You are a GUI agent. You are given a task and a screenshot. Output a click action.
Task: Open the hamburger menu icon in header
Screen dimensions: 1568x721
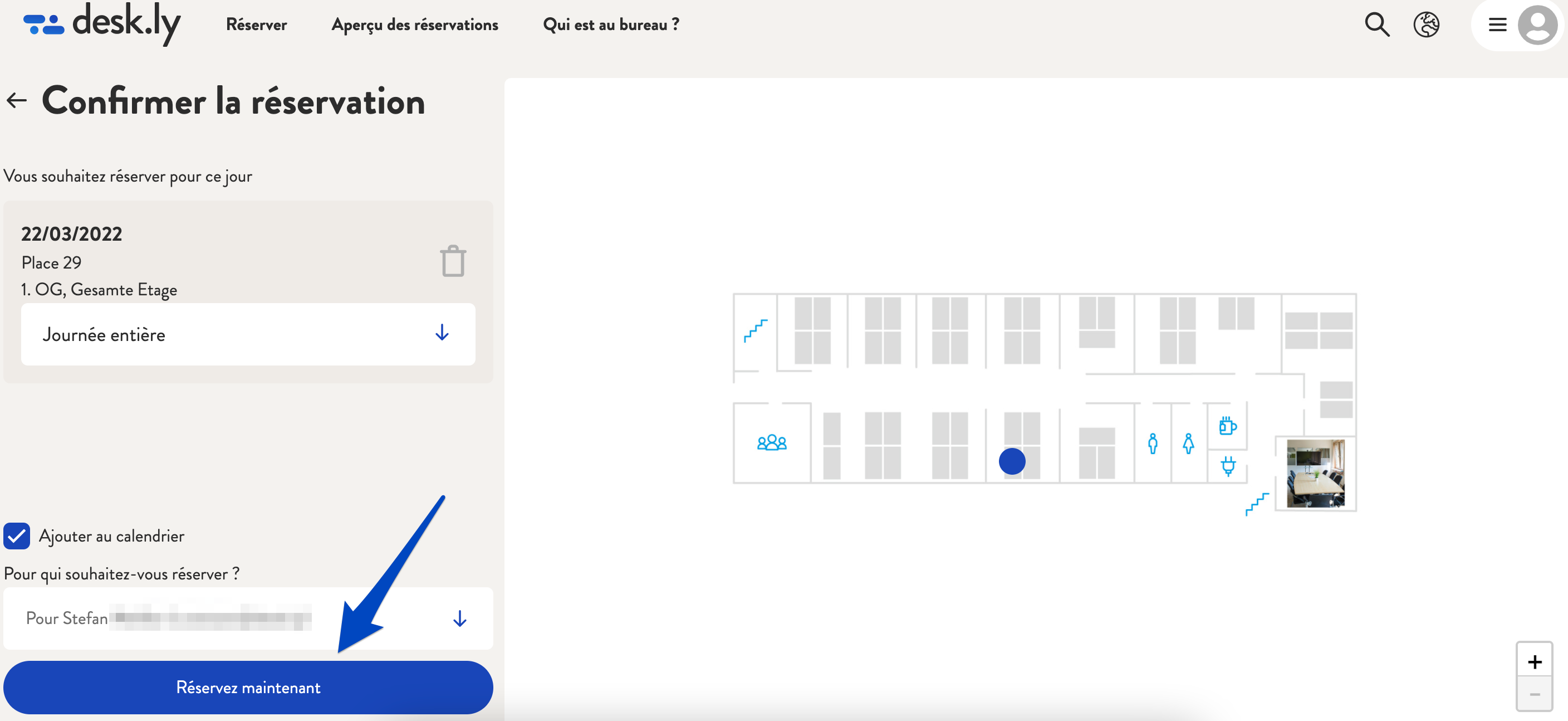1495,25
